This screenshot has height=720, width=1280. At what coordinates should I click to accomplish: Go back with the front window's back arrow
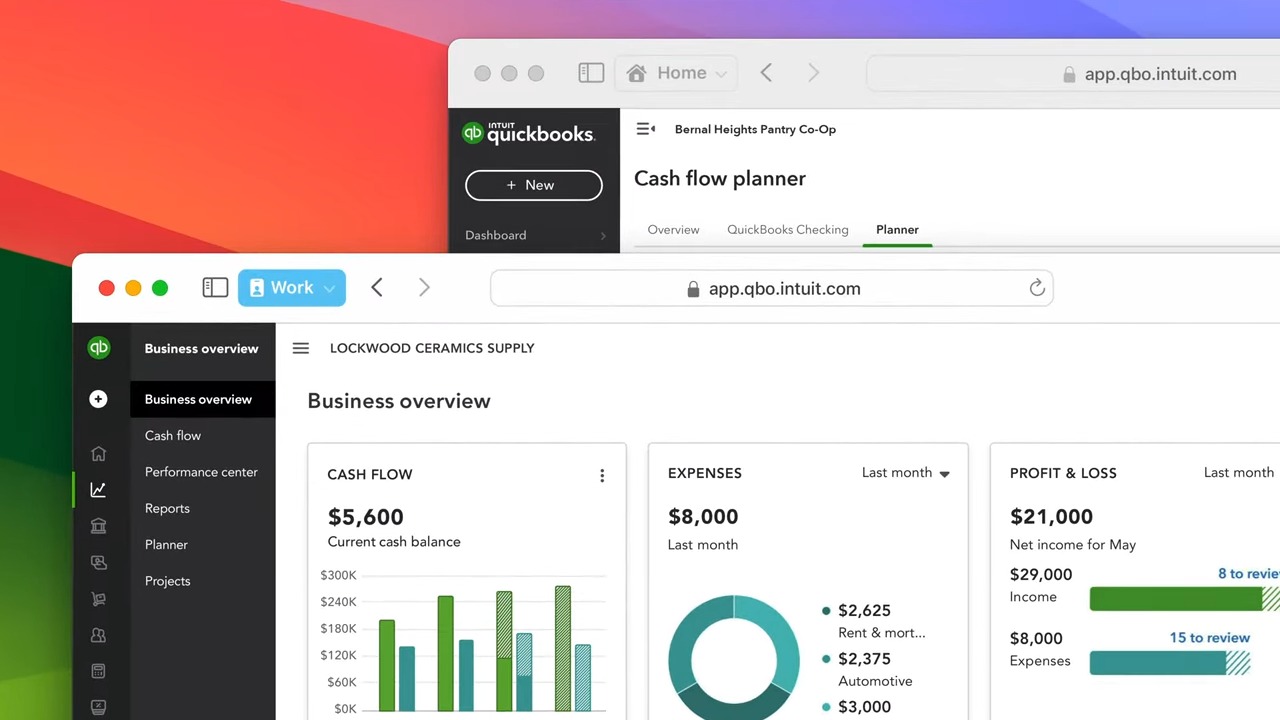pos(377,288)
